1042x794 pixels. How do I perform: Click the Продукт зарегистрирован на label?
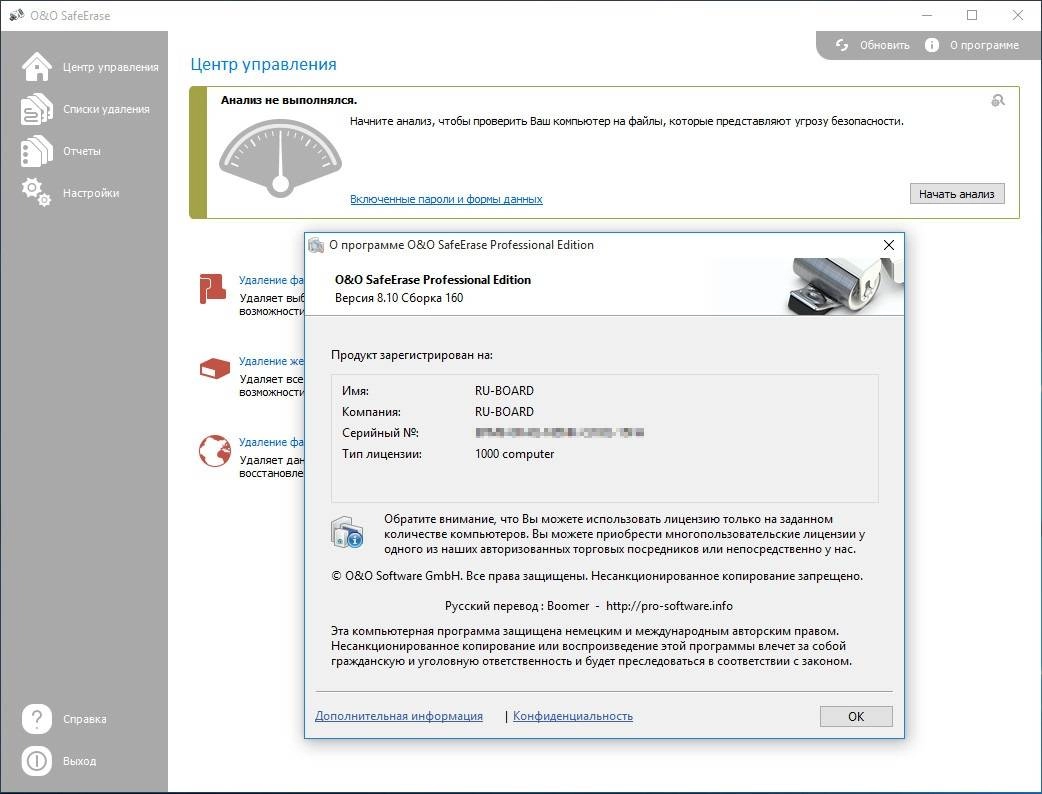tap(412, 355)
